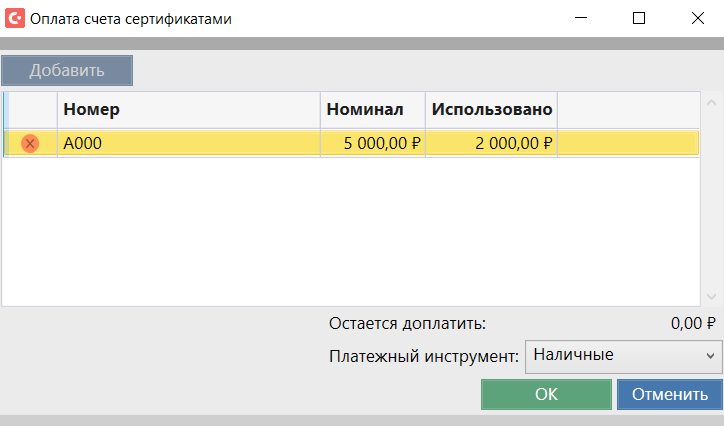Click the app logo in the title bar
Viewport: 724px width, 426px height.
point(15,18)
